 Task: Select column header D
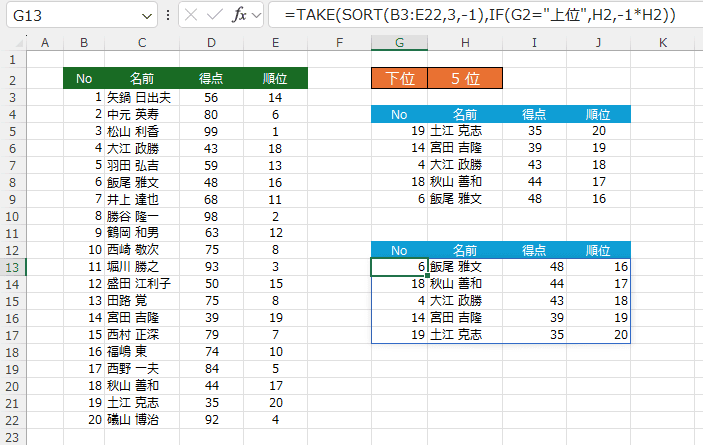click(x=211, y=42)
